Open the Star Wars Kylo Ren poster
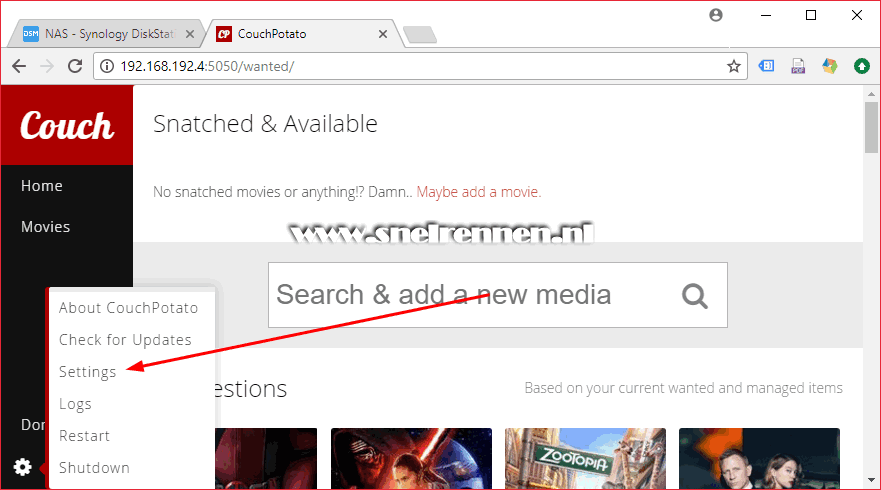 tap(411, 459)
